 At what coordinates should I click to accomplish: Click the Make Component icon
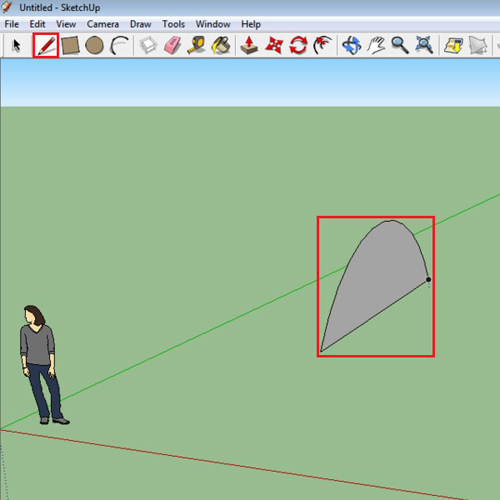pos(148,45)
